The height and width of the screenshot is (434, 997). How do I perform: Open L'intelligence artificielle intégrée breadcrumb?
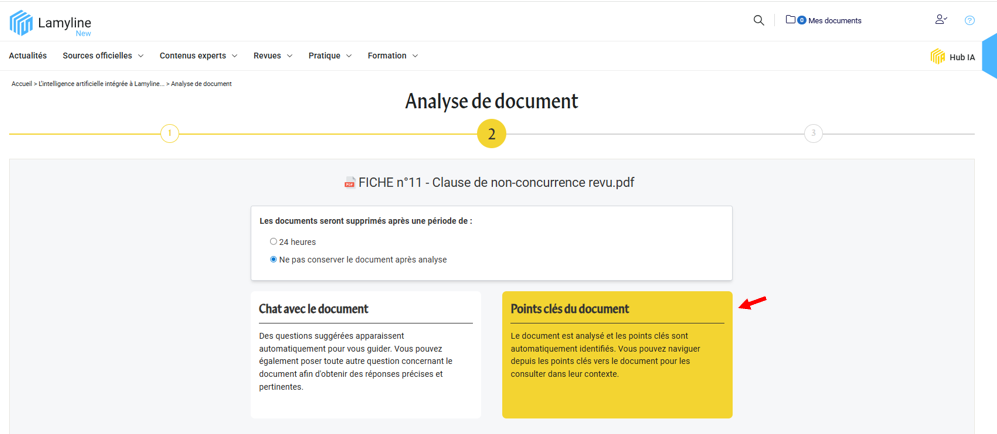pos(101,84)
